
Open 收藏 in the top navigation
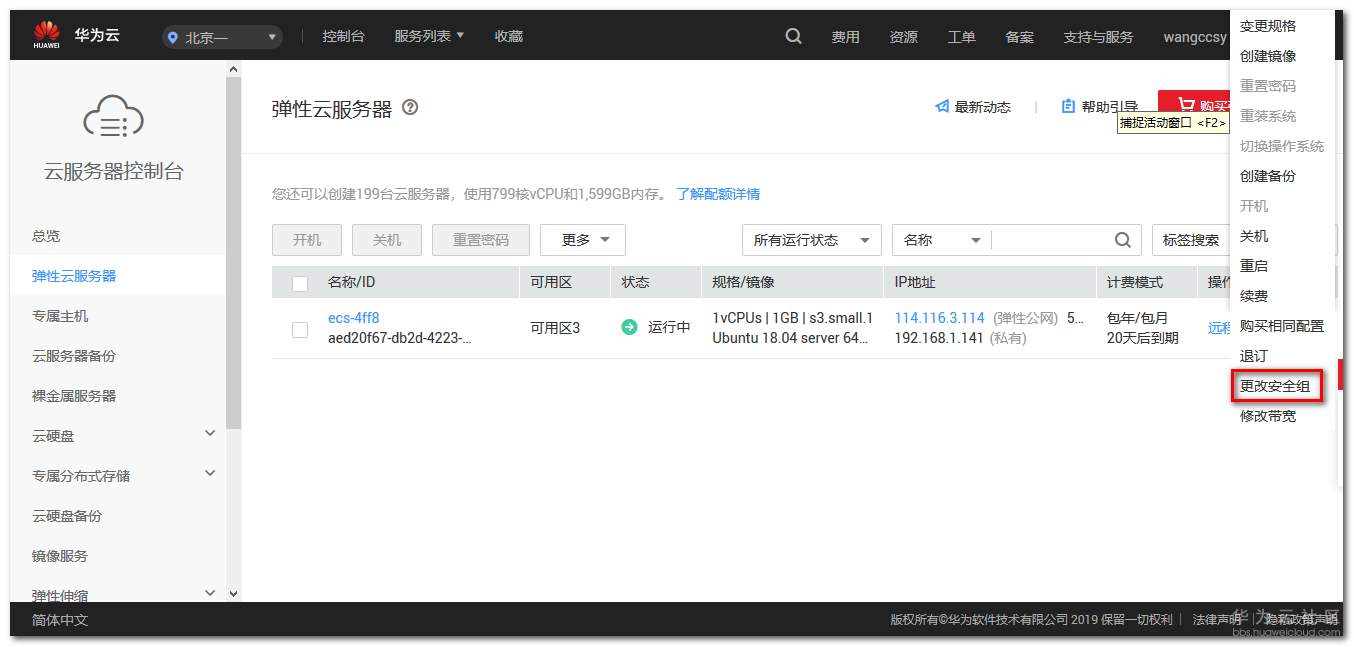pos(509,36)
